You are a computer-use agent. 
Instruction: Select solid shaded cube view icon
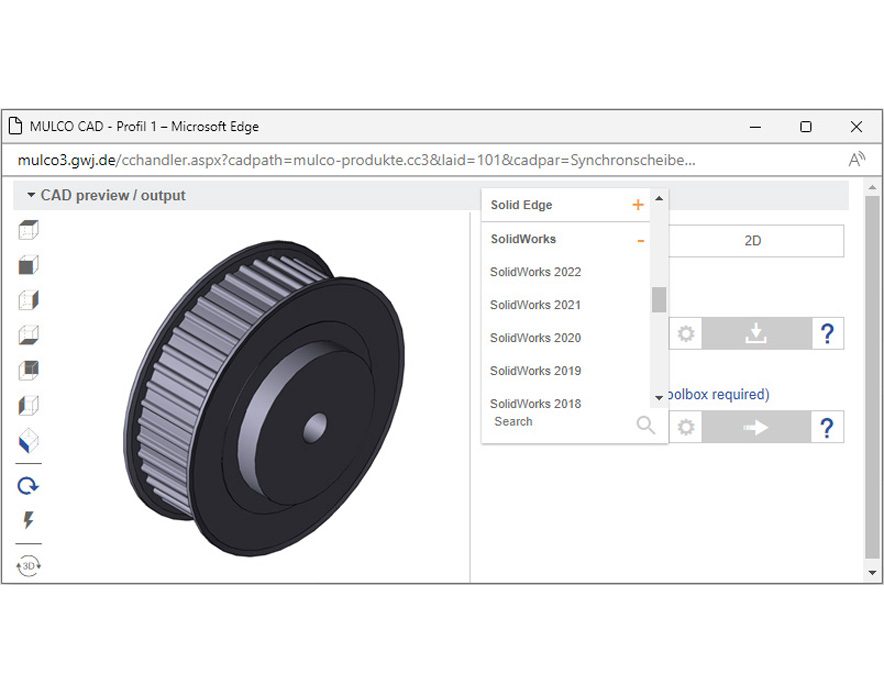(x=28, y=265)
